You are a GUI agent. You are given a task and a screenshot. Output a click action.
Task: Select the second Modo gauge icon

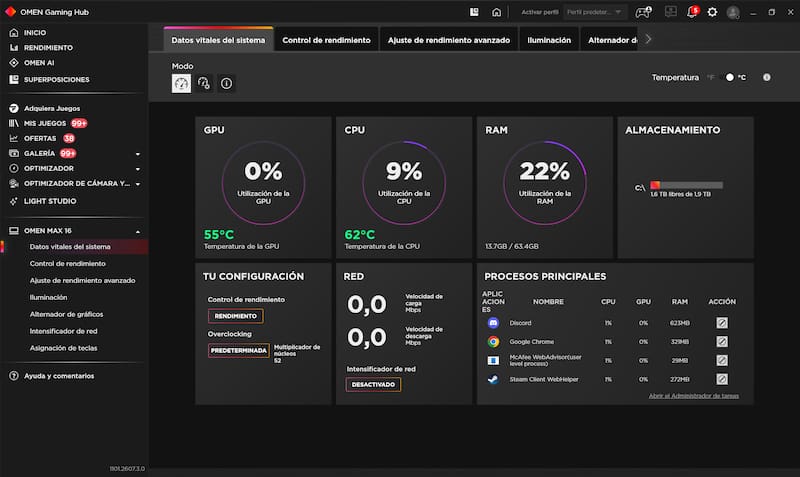(x=204, y=83)
